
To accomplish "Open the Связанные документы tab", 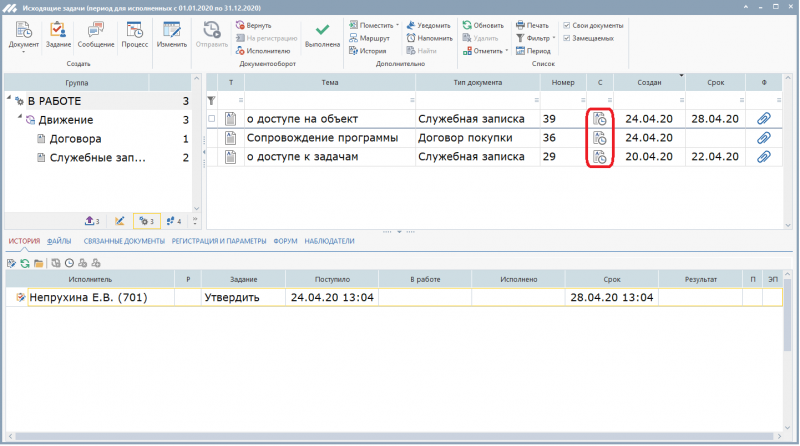I will tap(124, 241).
